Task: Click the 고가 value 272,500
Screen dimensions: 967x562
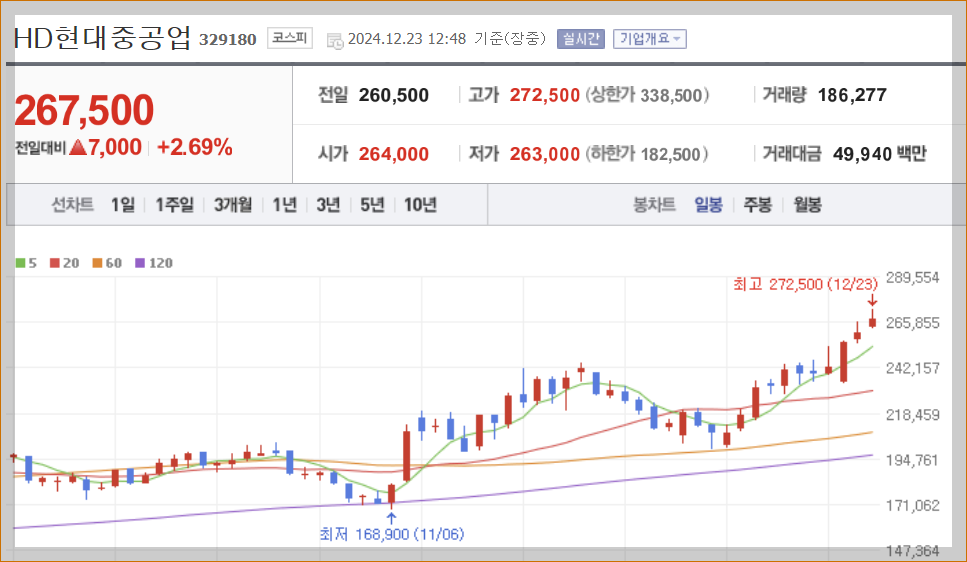Action: [545, 95]
